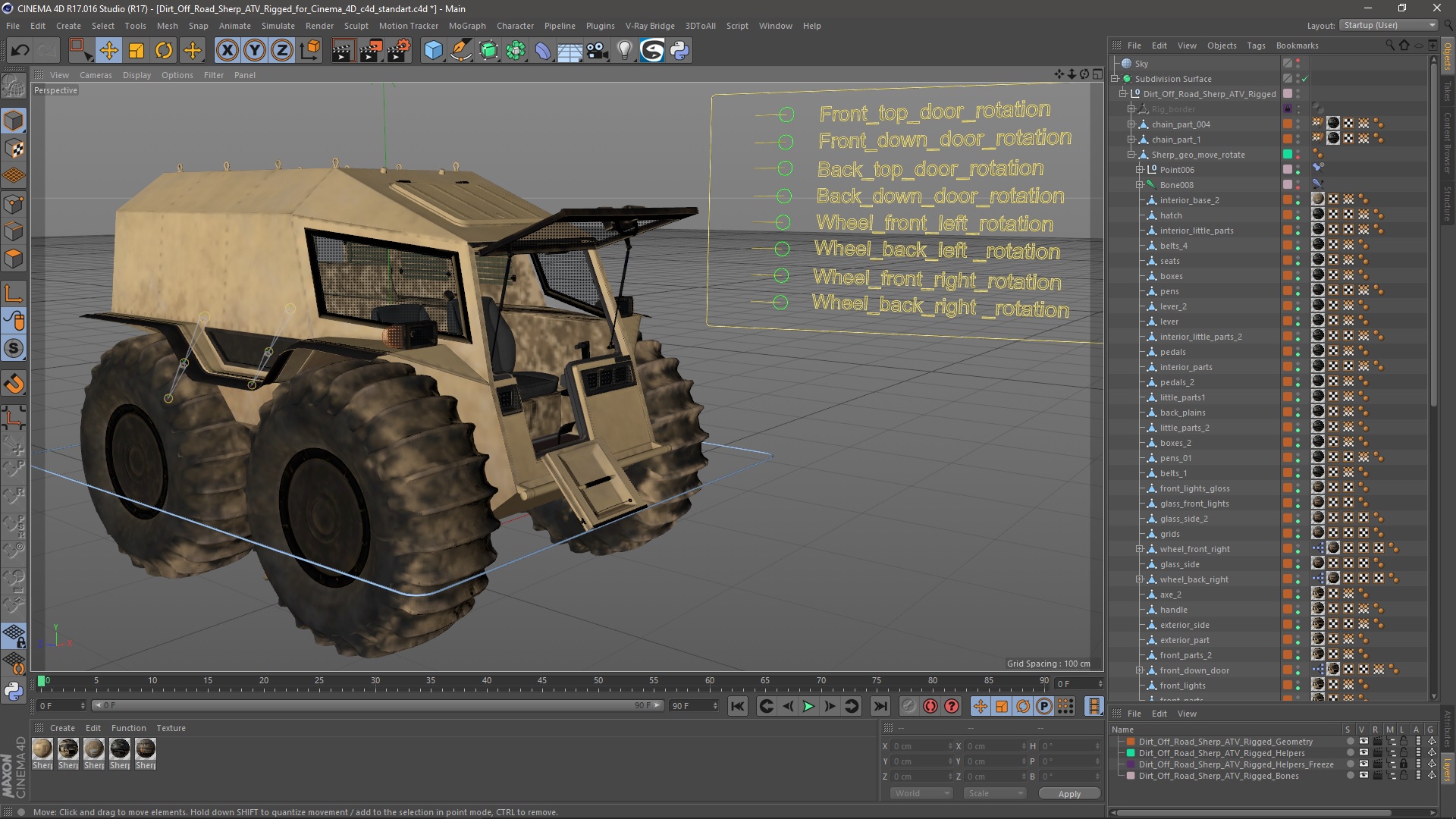Toggle Solo for Sherp_ATV_Rigged_Geometry layer
Viewport: 1456px width, 819px height.
tap(1350, 742)
